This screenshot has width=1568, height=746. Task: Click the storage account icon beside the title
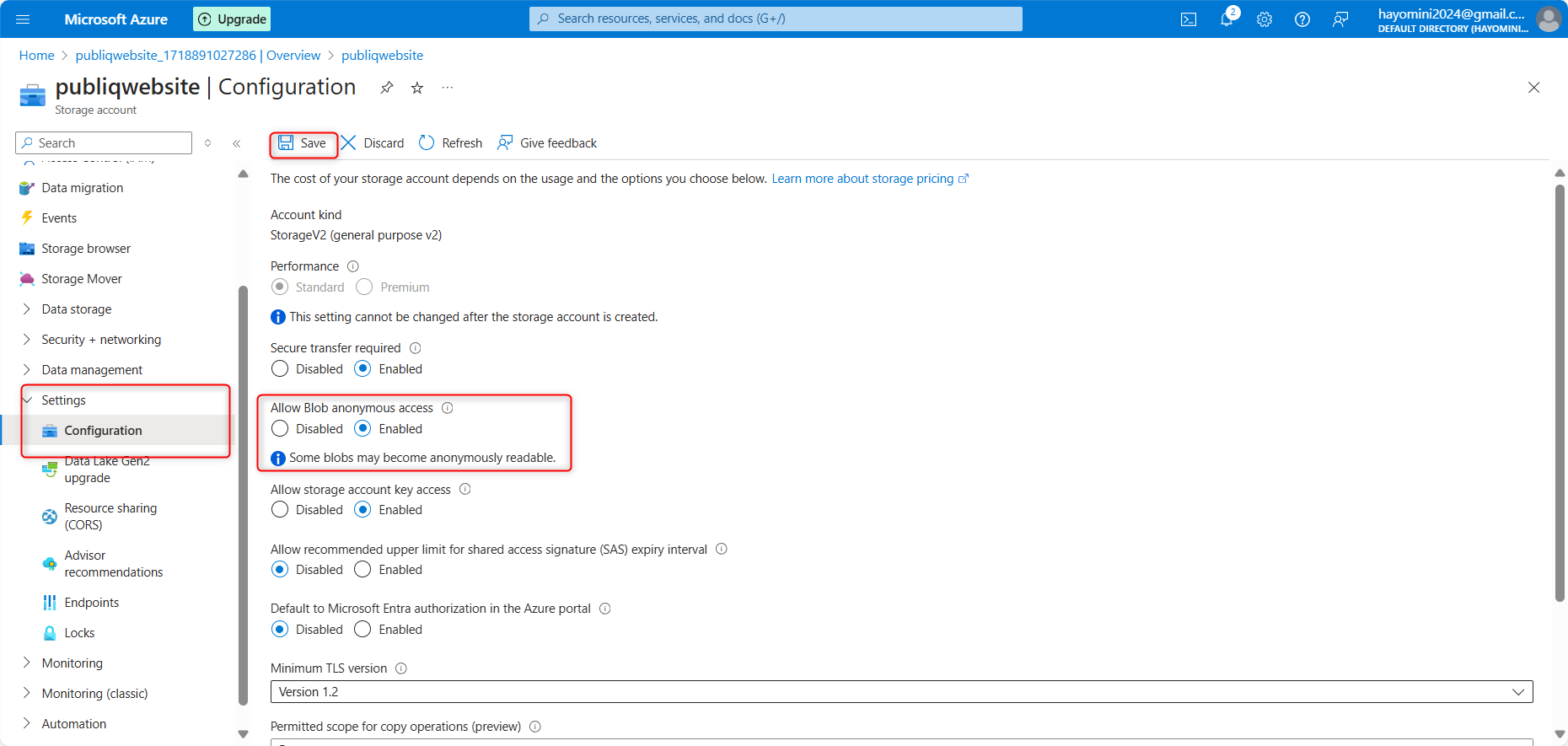(32, 95)
